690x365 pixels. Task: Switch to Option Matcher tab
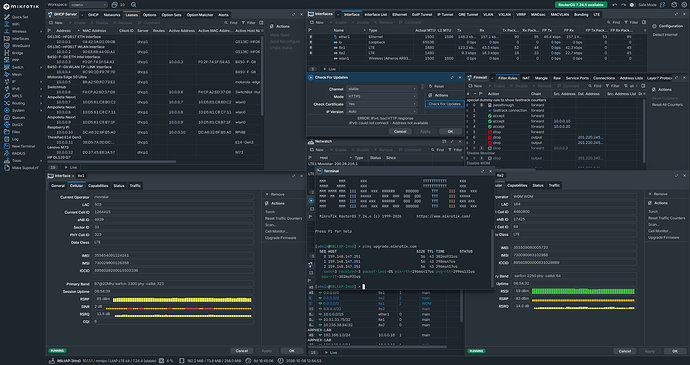click(x=200, y=15)
